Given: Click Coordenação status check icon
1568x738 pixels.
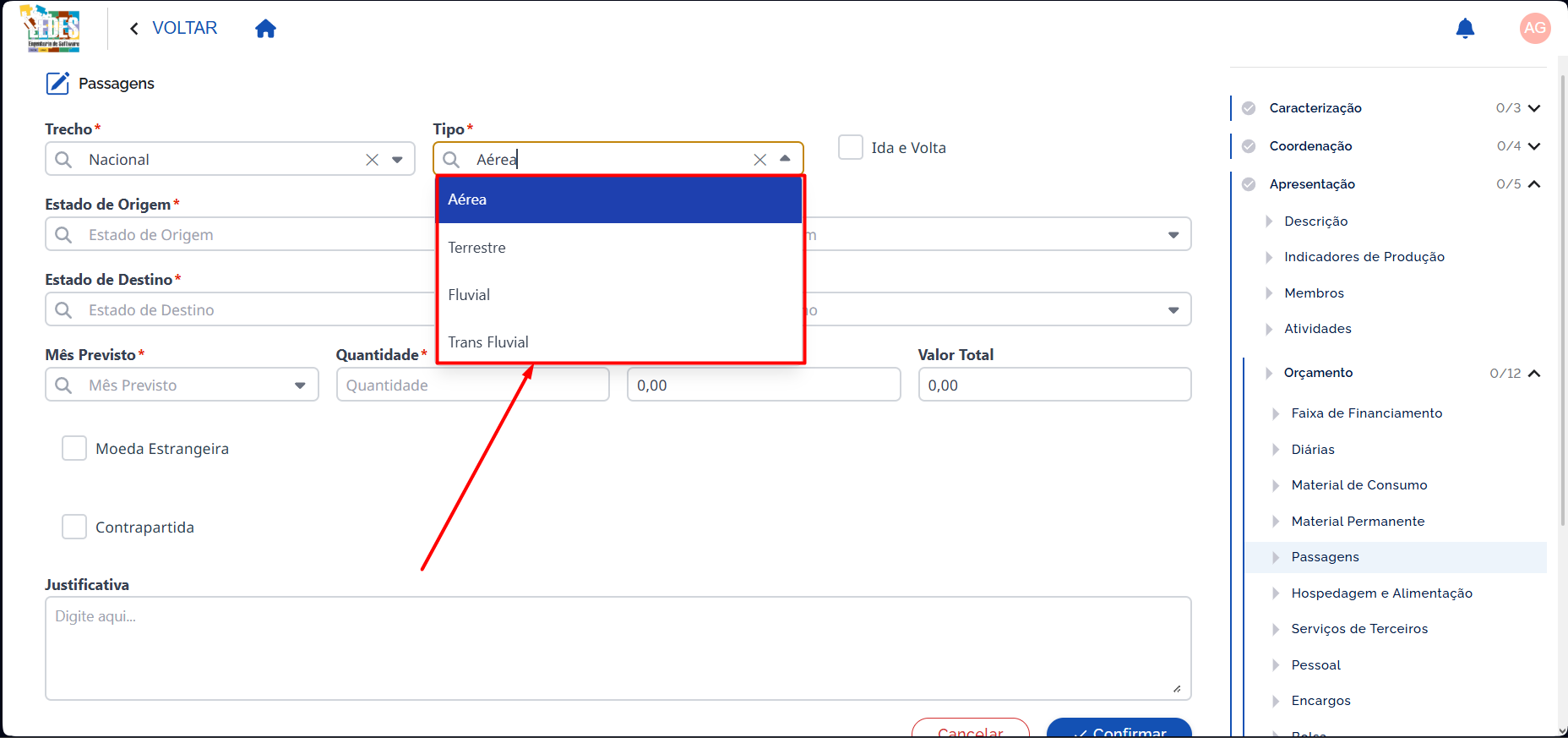Looking at the screenshot, I should click(1249, 146).
